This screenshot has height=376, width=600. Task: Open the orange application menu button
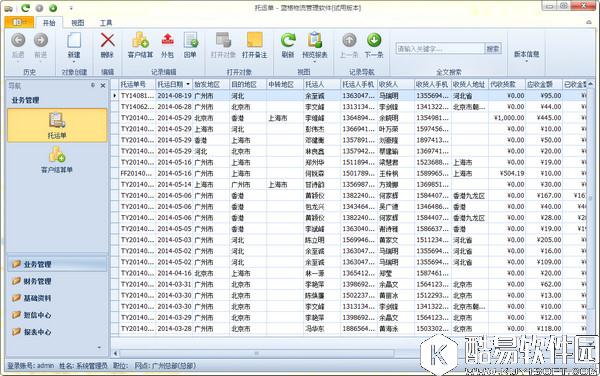click(x=19, y=22)
